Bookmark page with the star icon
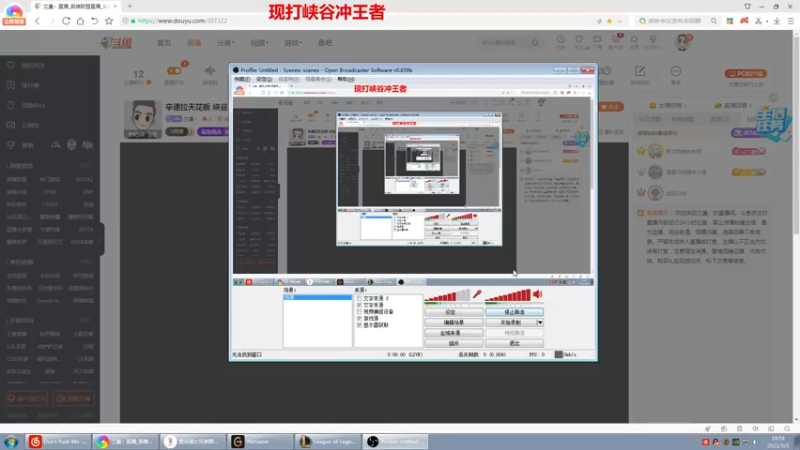This screenshot has width=800, height=450. 109,21
